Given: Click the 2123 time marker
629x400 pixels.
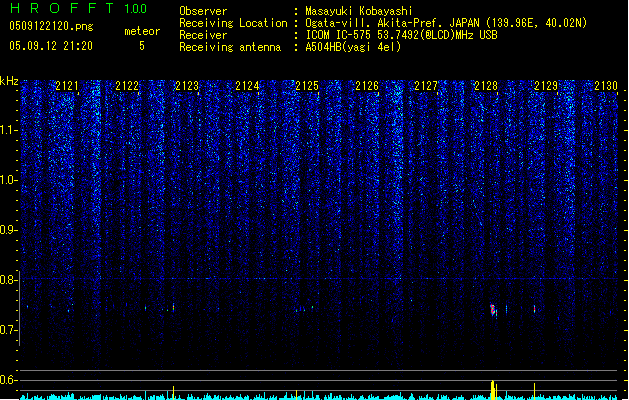Looking at the screenshot, I should (187, 86).
